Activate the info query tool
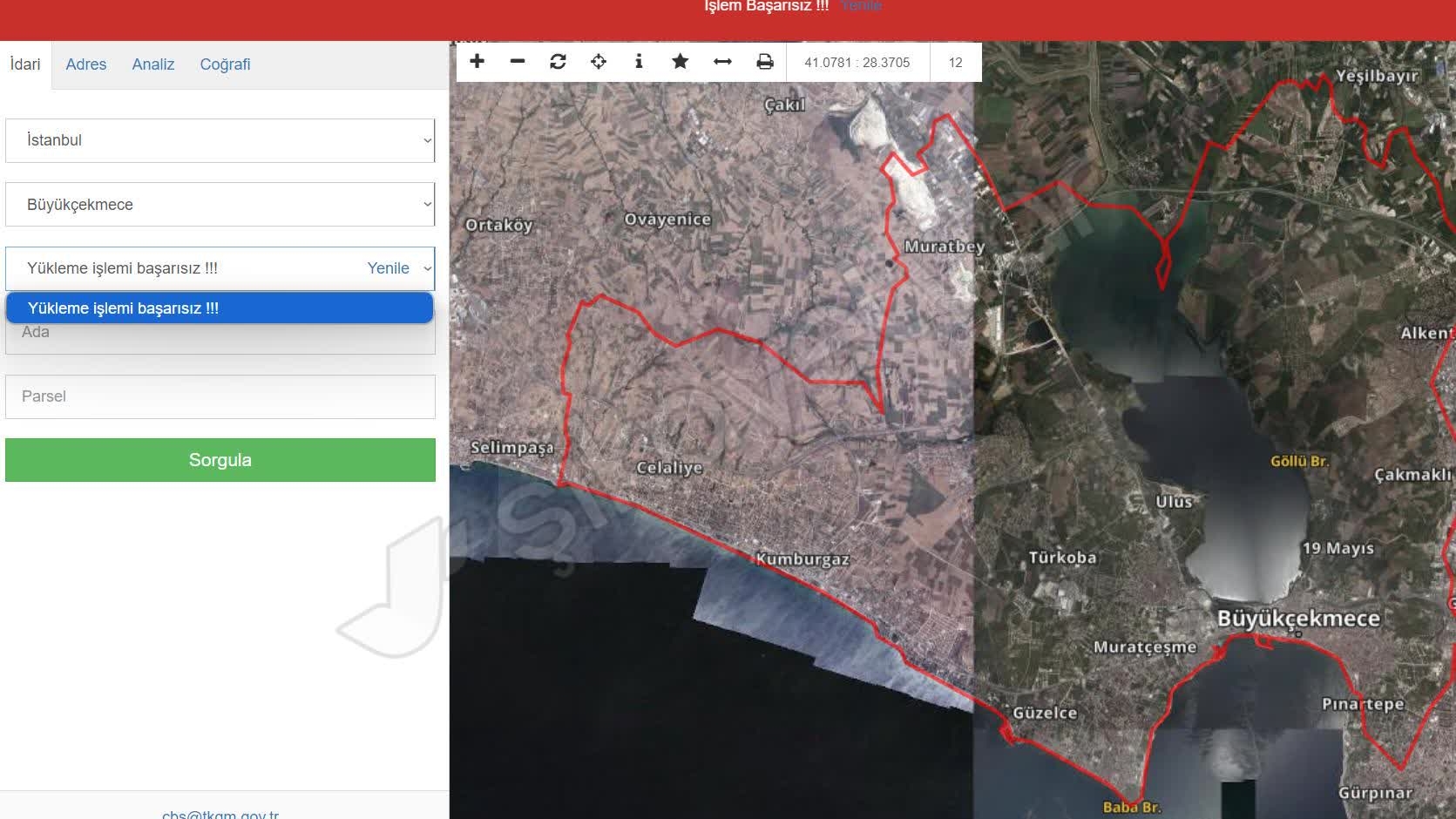1456x819 pixels. pos(639,62)
